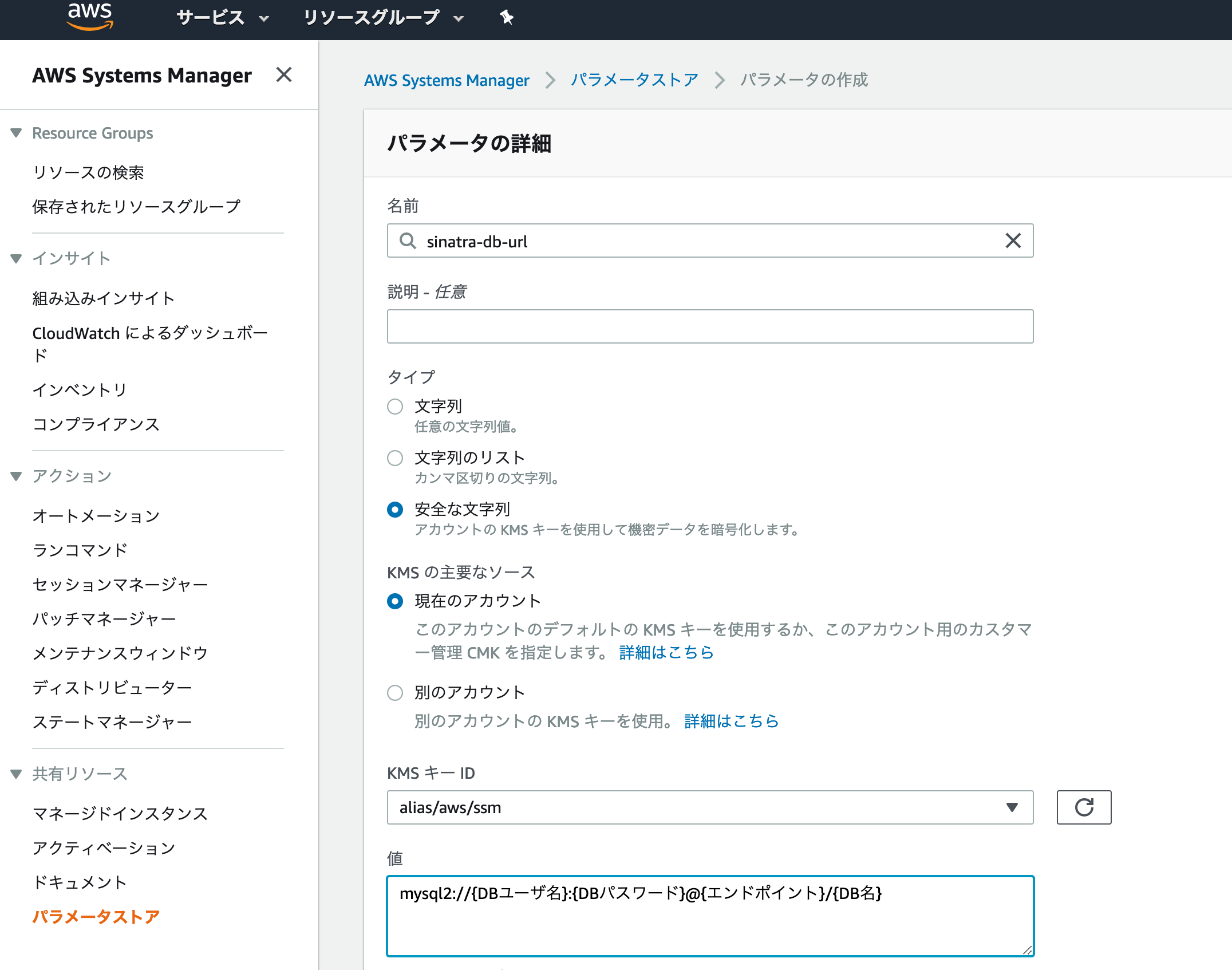
Task: Open コンプライアンス in sidebar
Action: click(96, 424)
